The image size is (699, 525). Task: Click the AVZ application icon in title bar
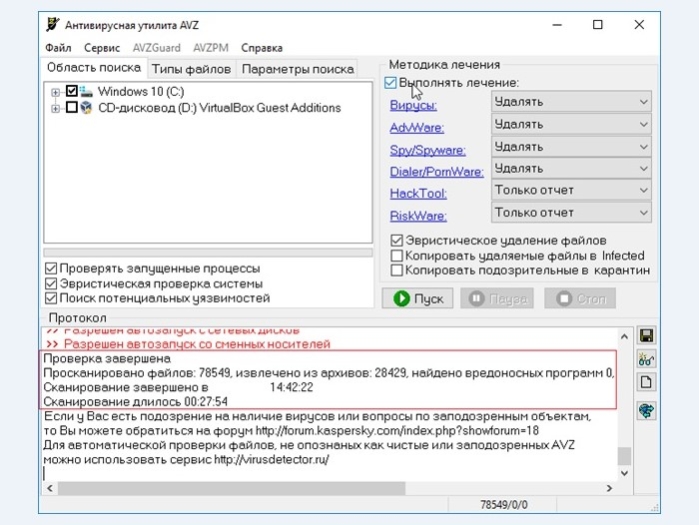tap(53, 25)
